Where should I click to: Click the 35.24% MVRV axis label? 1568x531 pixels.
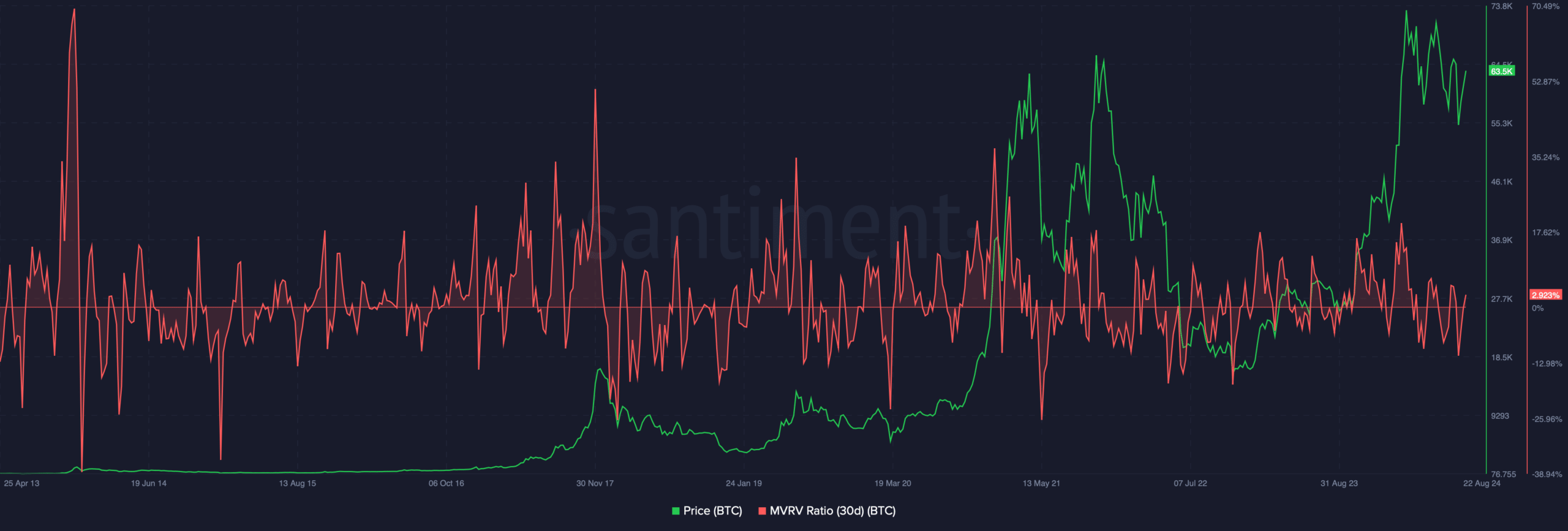(1546, 157)
